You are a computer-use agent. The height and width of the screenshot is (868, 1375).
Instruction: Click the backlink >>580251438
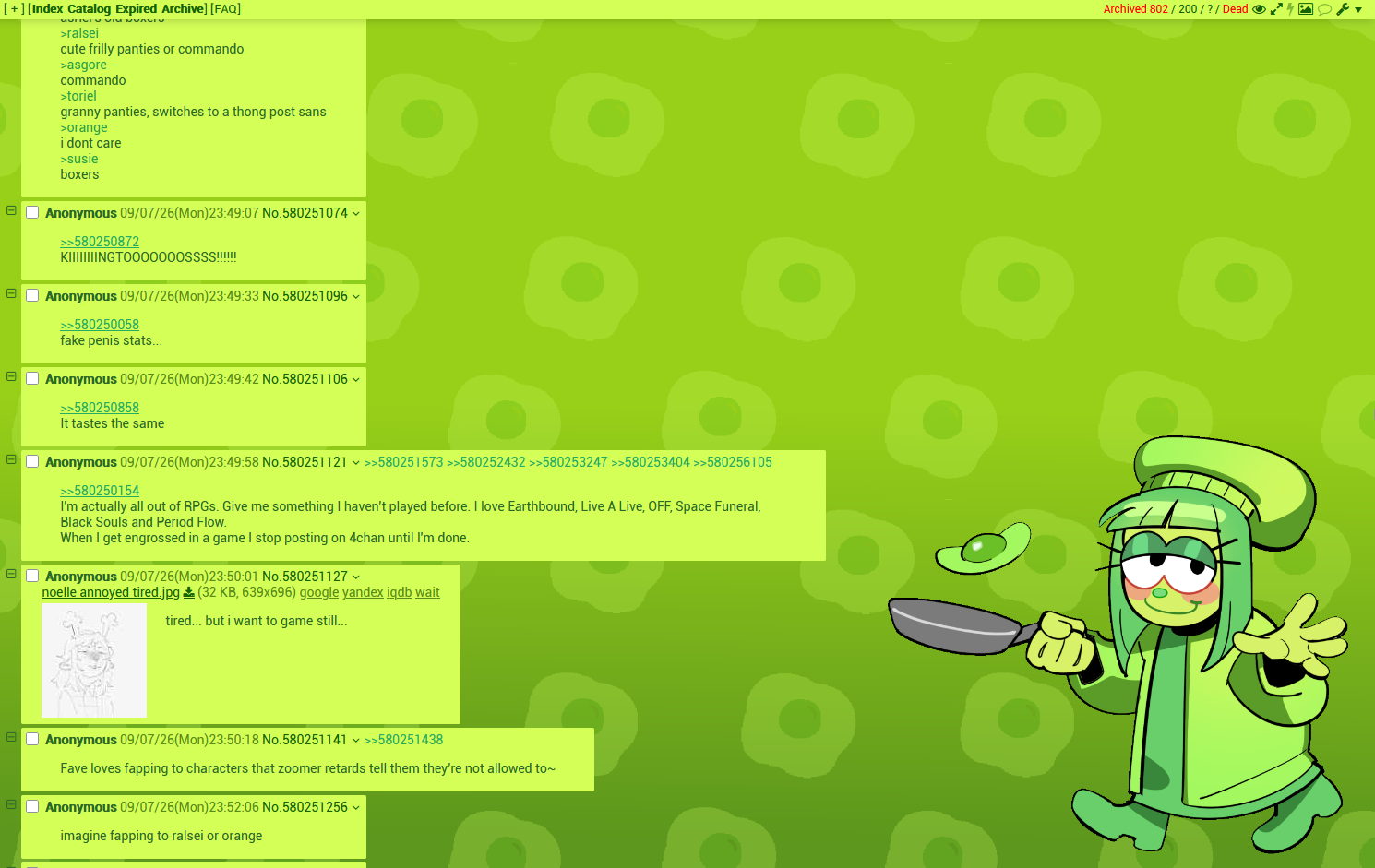[x=403, y=740]
